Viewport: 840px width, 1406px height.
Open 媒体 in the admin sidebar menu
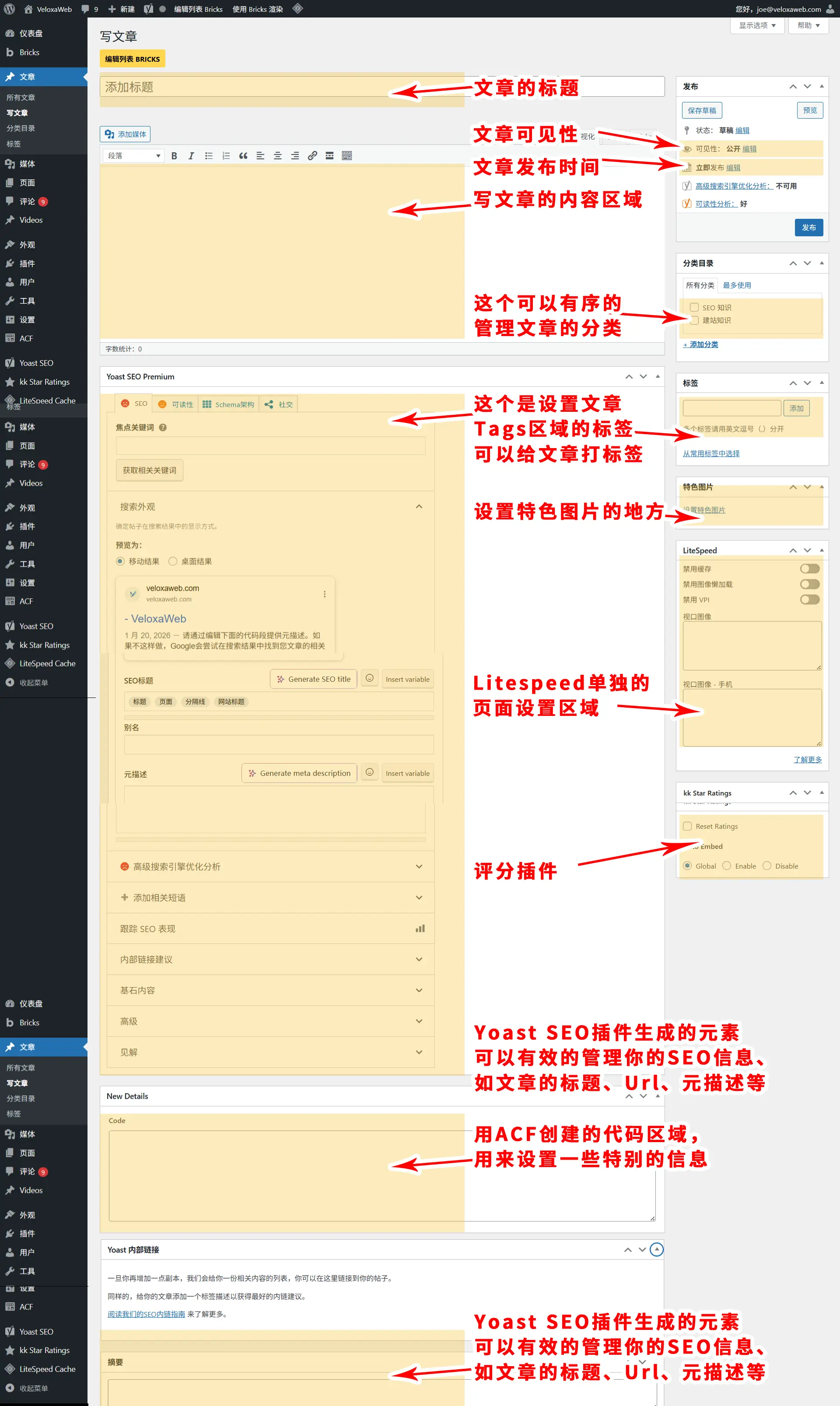27,164
